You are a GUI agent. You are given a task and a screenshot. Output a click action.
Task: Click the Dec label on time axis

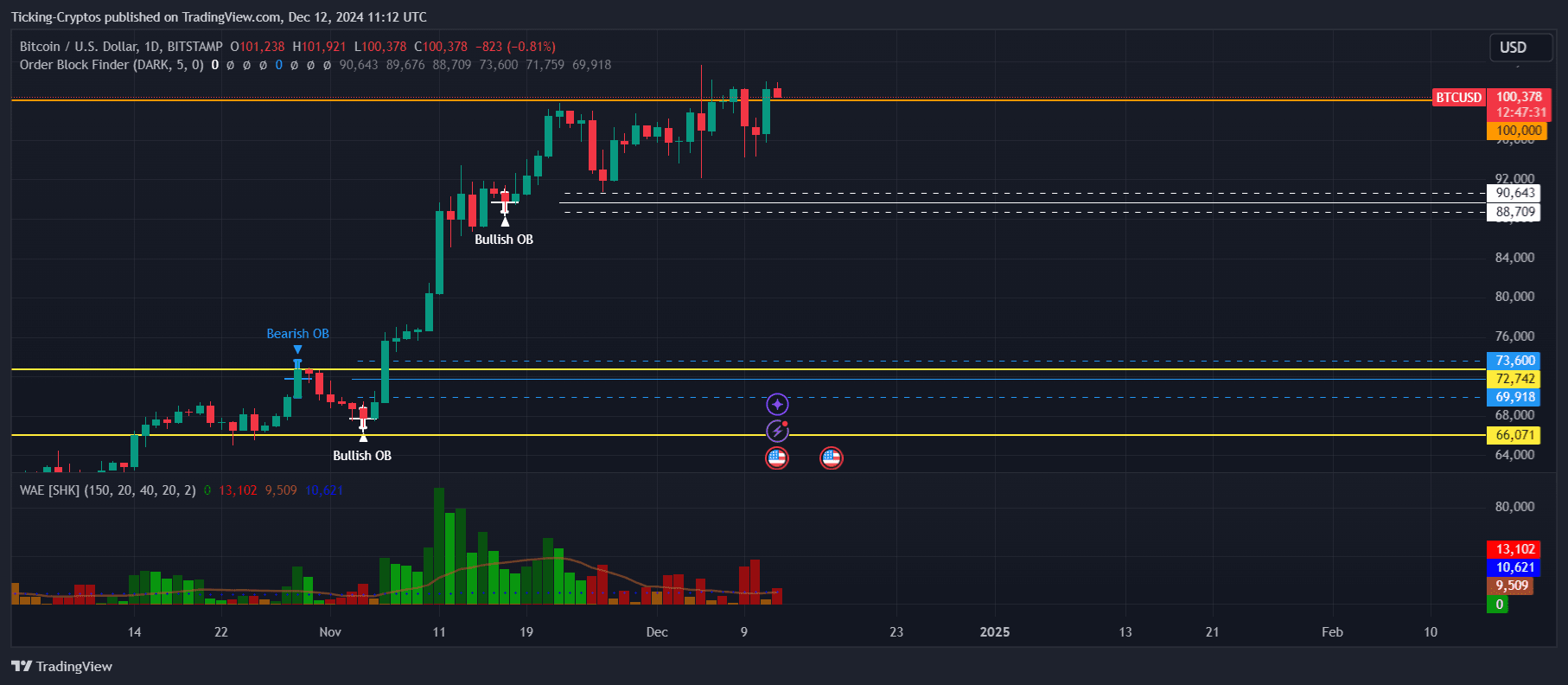pyautogui.click(x=657, y=632)
